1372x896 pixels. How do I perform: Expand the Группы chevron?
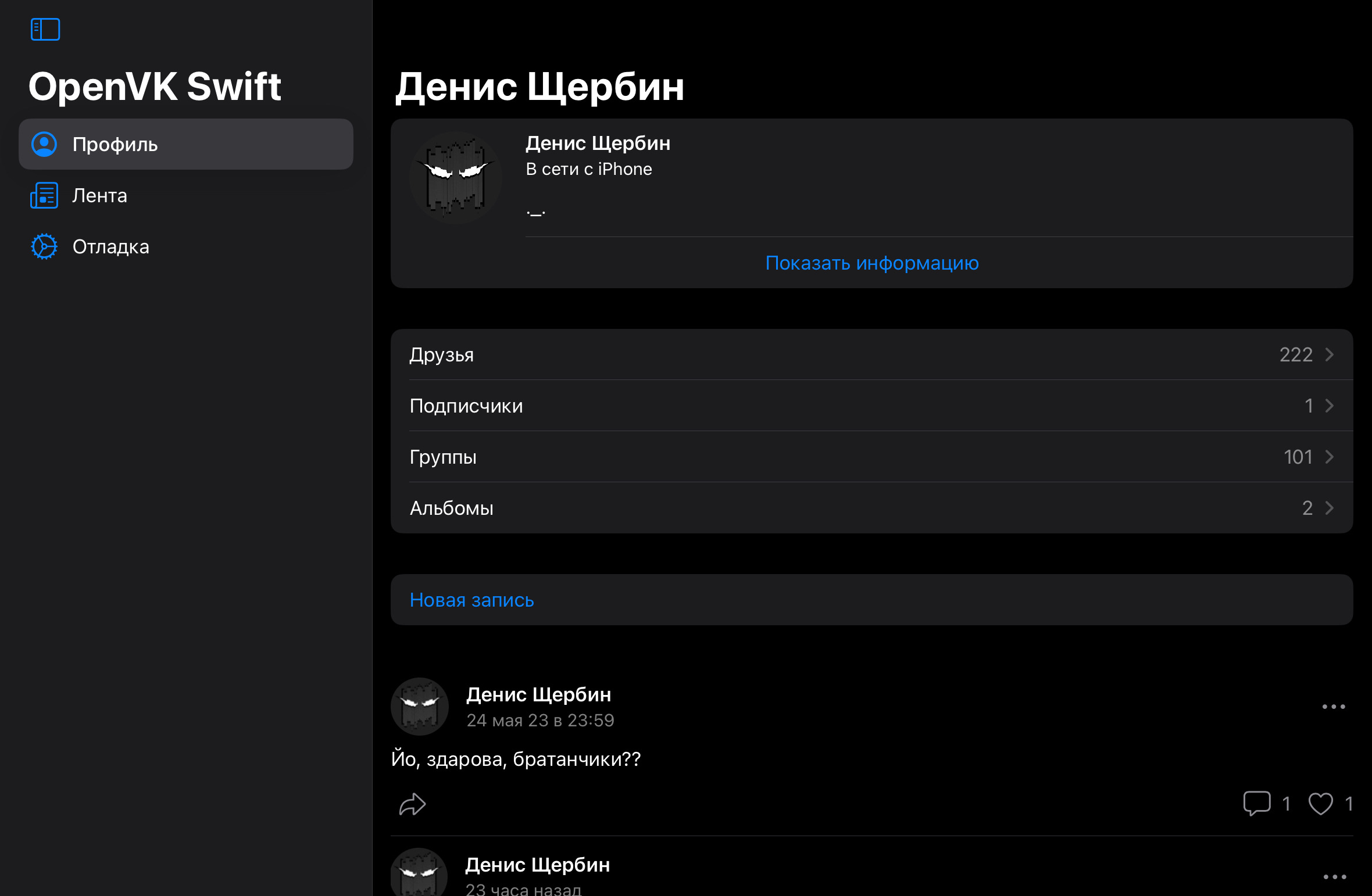(1330, 457)
